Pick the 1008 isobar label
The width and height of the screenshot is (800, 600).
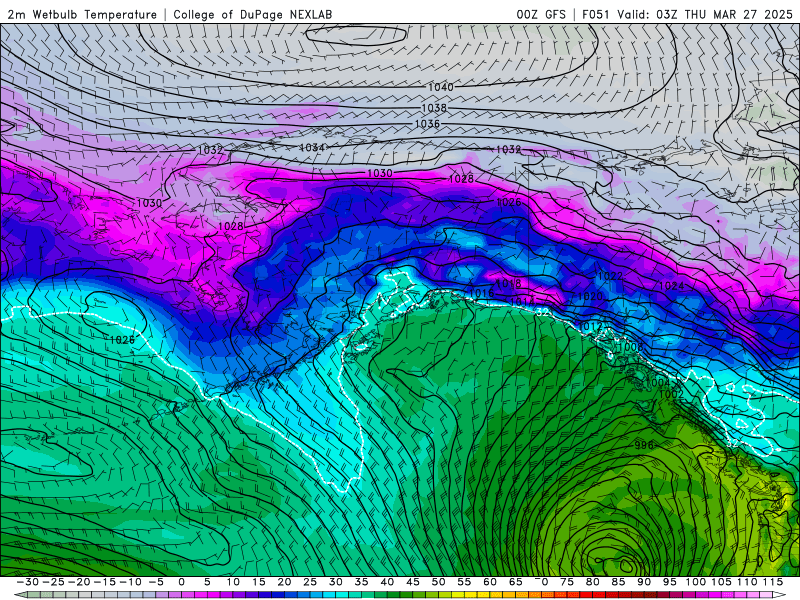click(630, 347)
